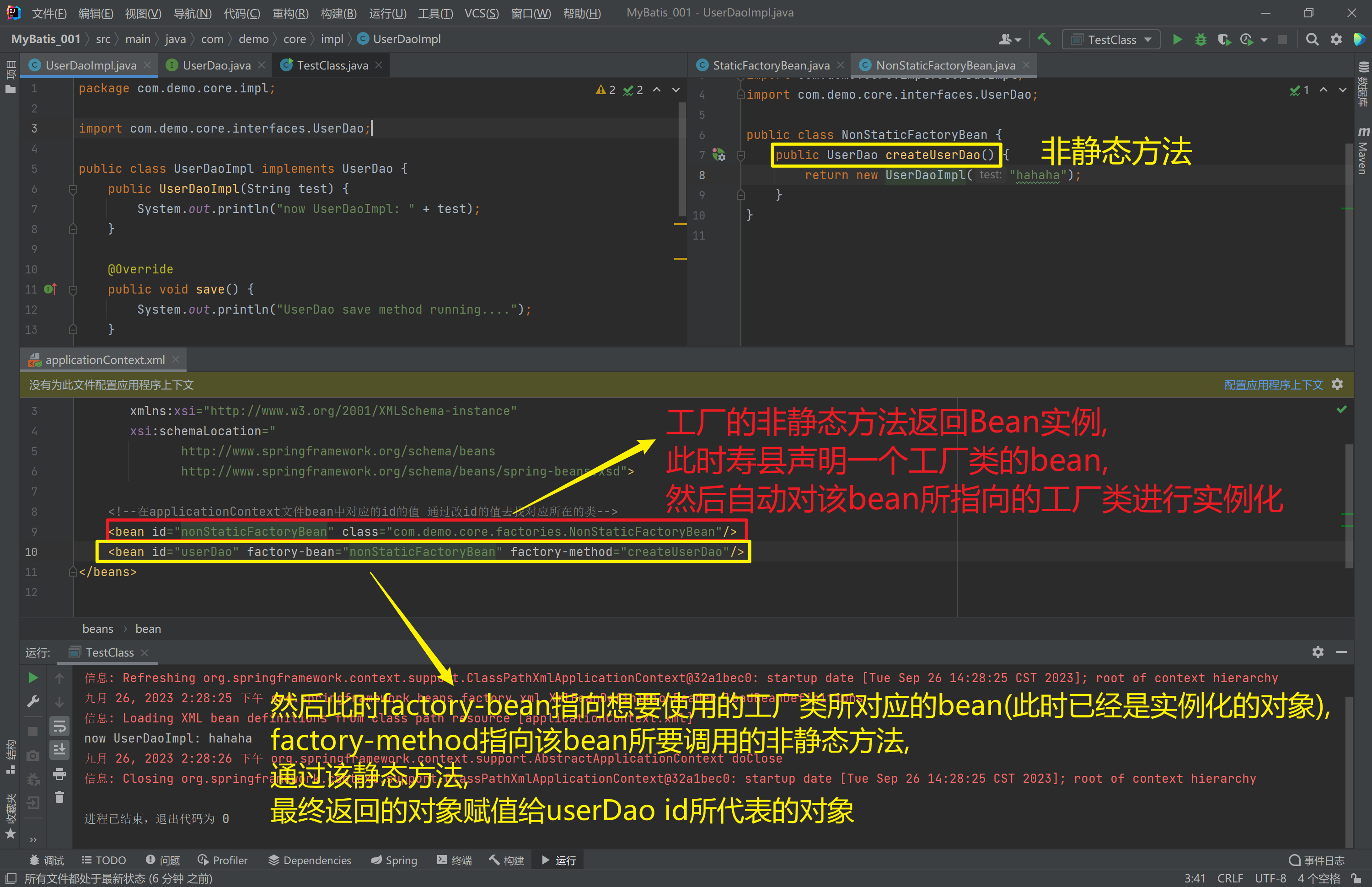Viewport: 1372px width, 887px height.
Task: Switch to the UserDao.java tab
Action: (216, 65)
